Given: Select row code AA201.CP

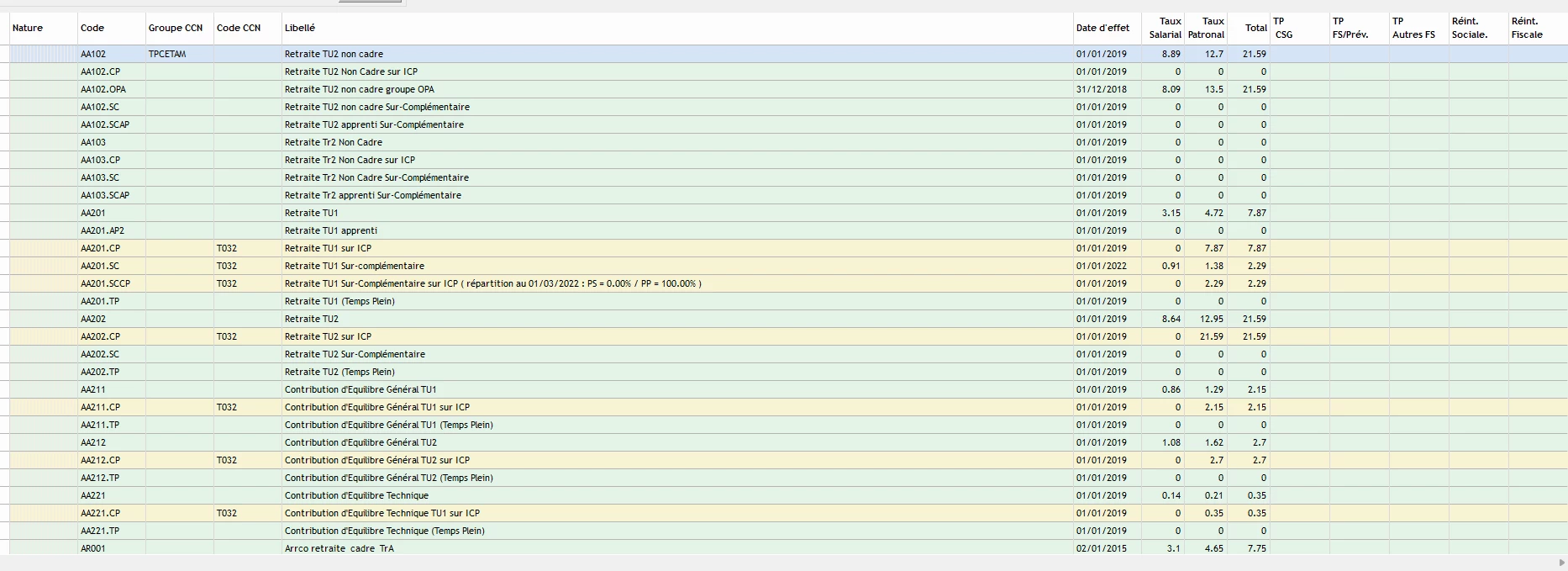Looking at the screenshot, I should [x=100, y=248].
